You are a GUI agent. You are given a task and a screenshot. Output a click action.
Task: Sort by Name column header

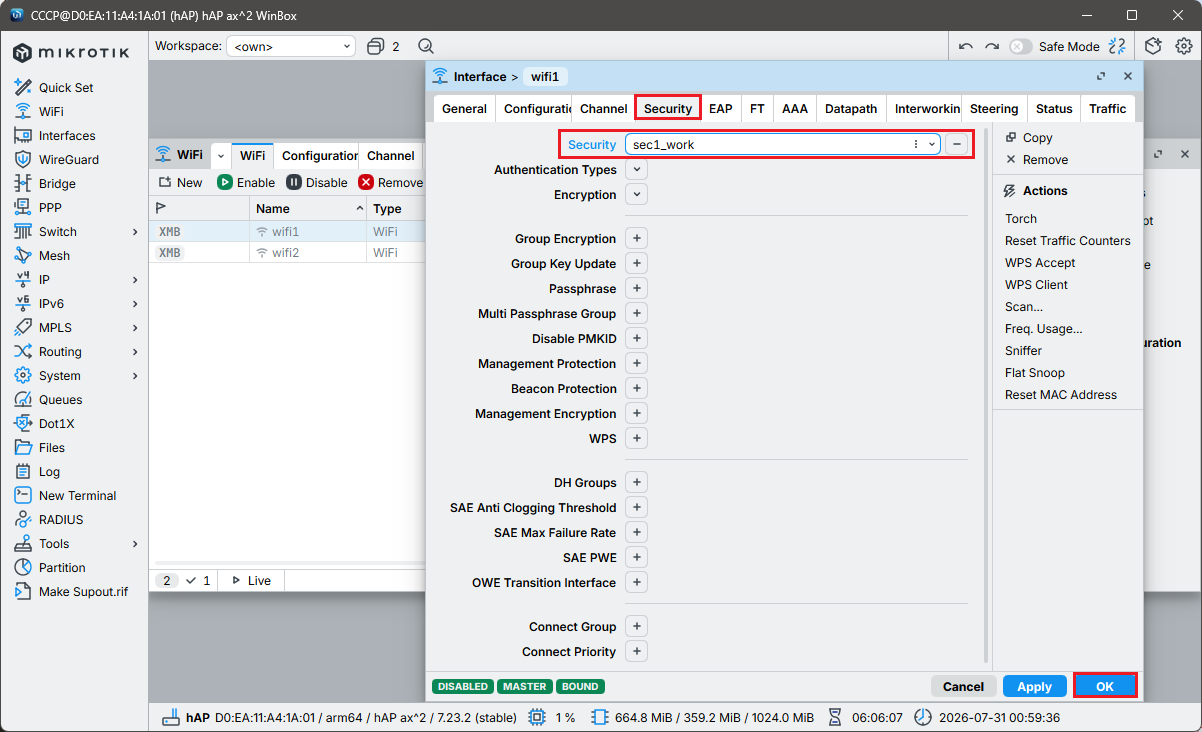point(308,208)
